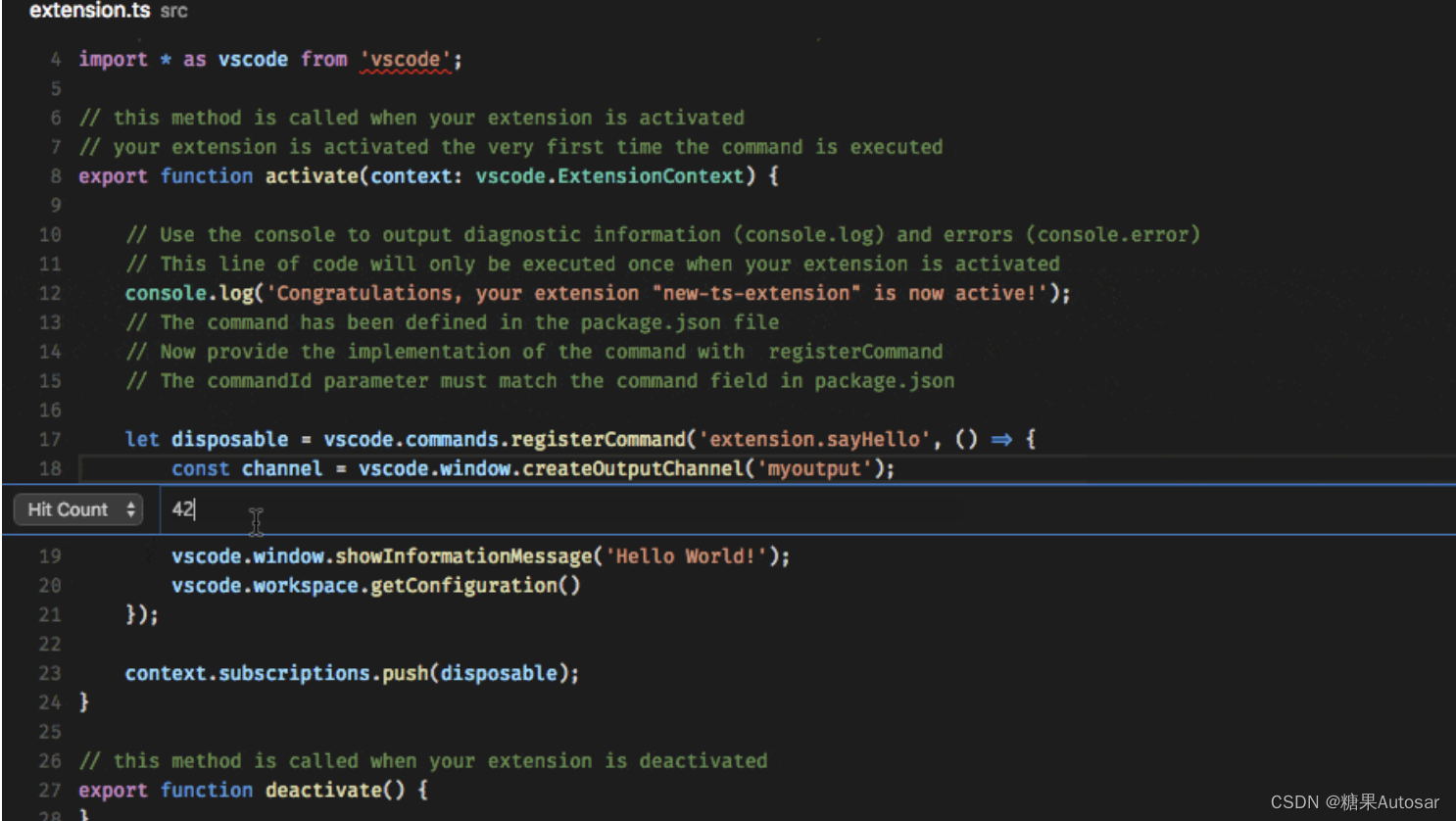1456x821 pixels.
Task: Click the 'Hello World!' string
Action: click(686, 556)
